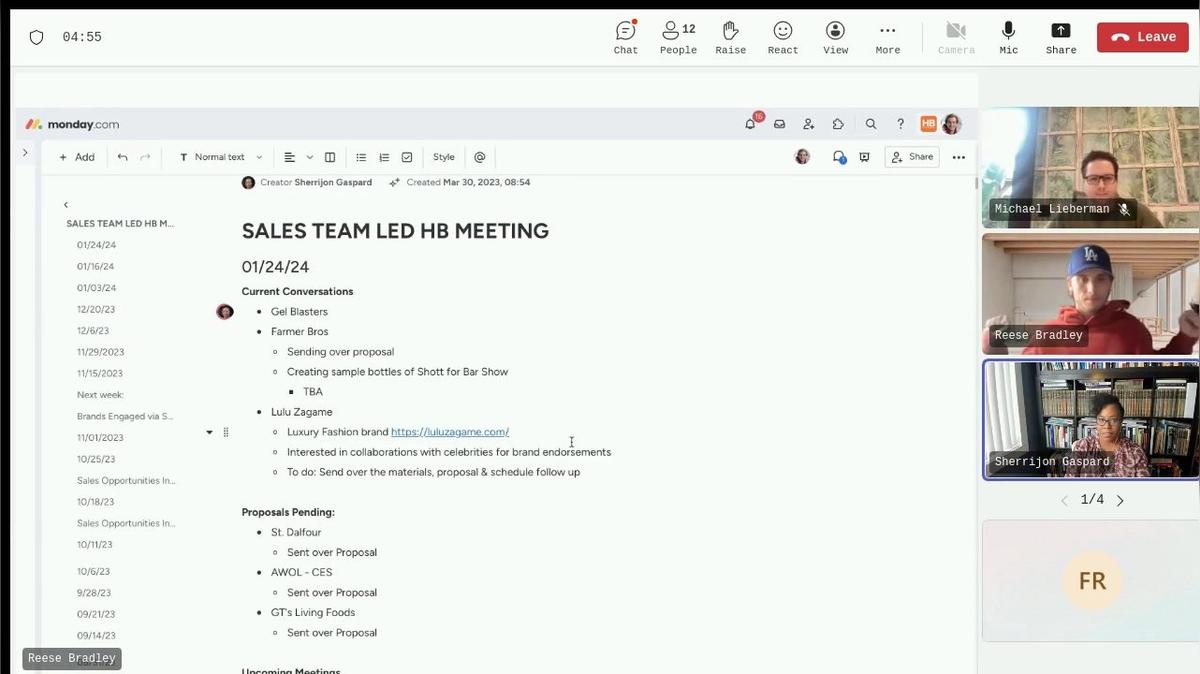Go to Brands Engaged via S... outline entry
The image size is (1200, 674).
[125, 416]
